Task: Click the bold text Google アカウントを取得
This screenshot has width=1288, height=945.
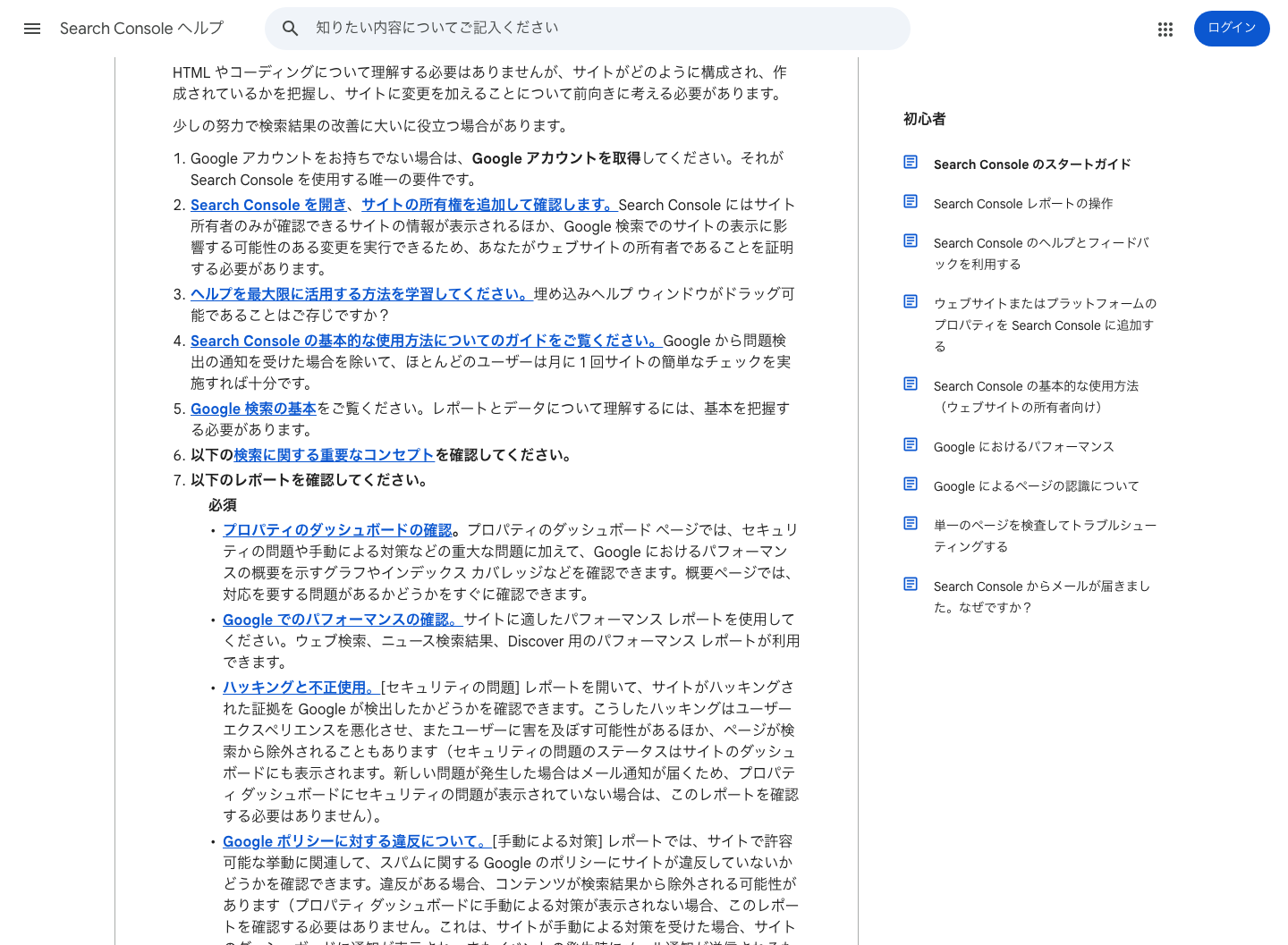Action: (556, 158)
